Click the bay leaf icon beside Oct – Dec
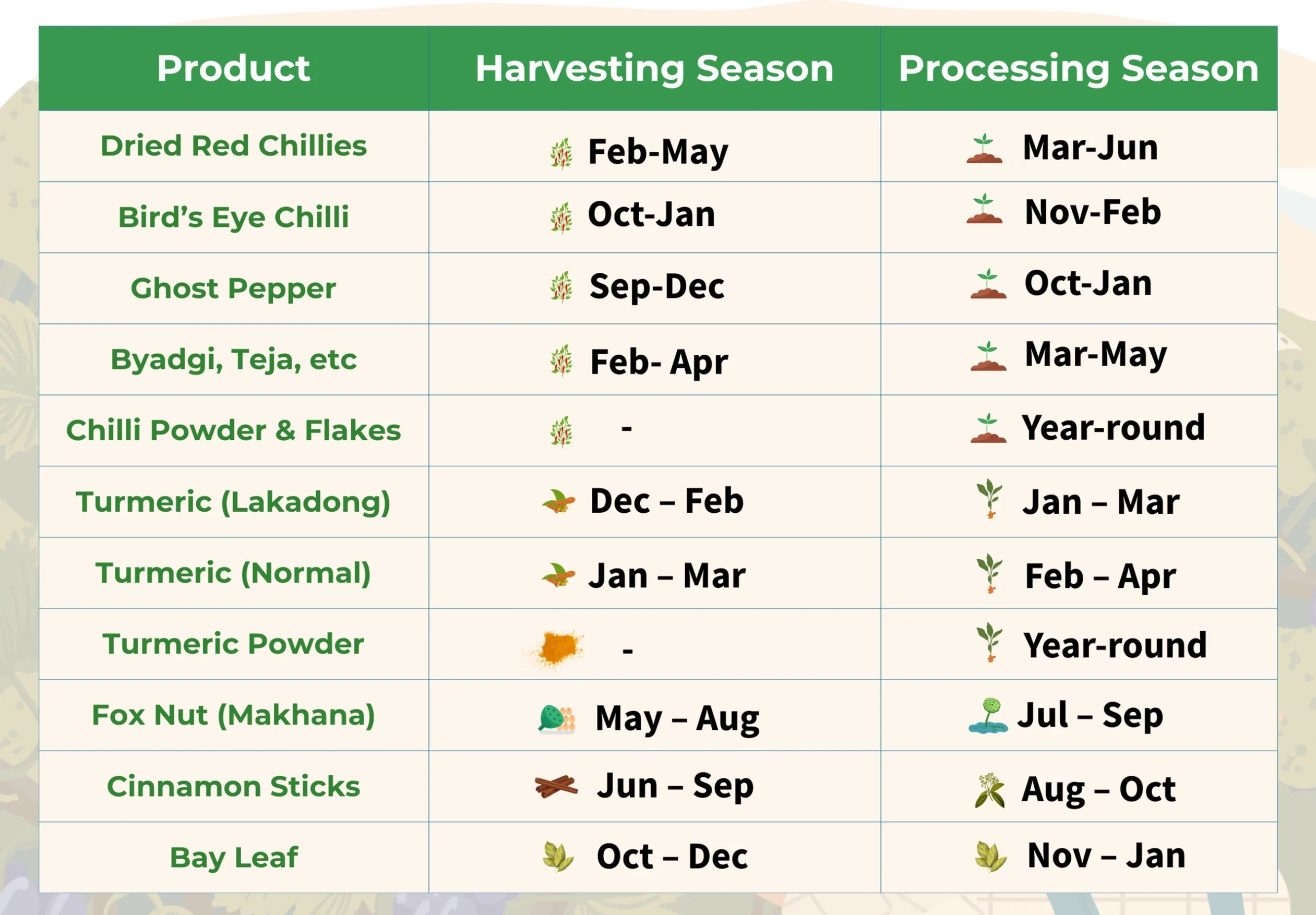Screen dimensions: 1316x915 [x=558, y=857]
